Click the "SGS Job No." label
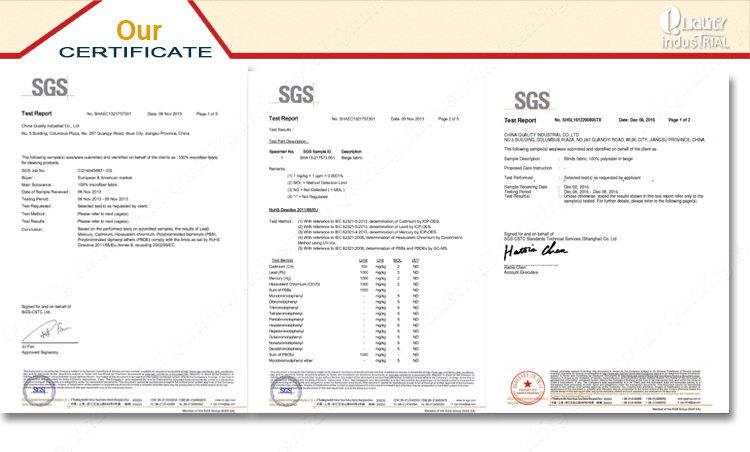 click(34, 170)
